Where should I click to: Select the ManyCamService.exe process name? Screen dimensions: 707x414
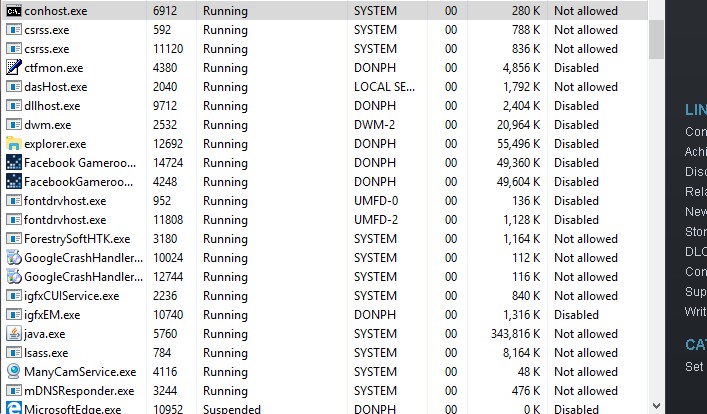point(80,372)
